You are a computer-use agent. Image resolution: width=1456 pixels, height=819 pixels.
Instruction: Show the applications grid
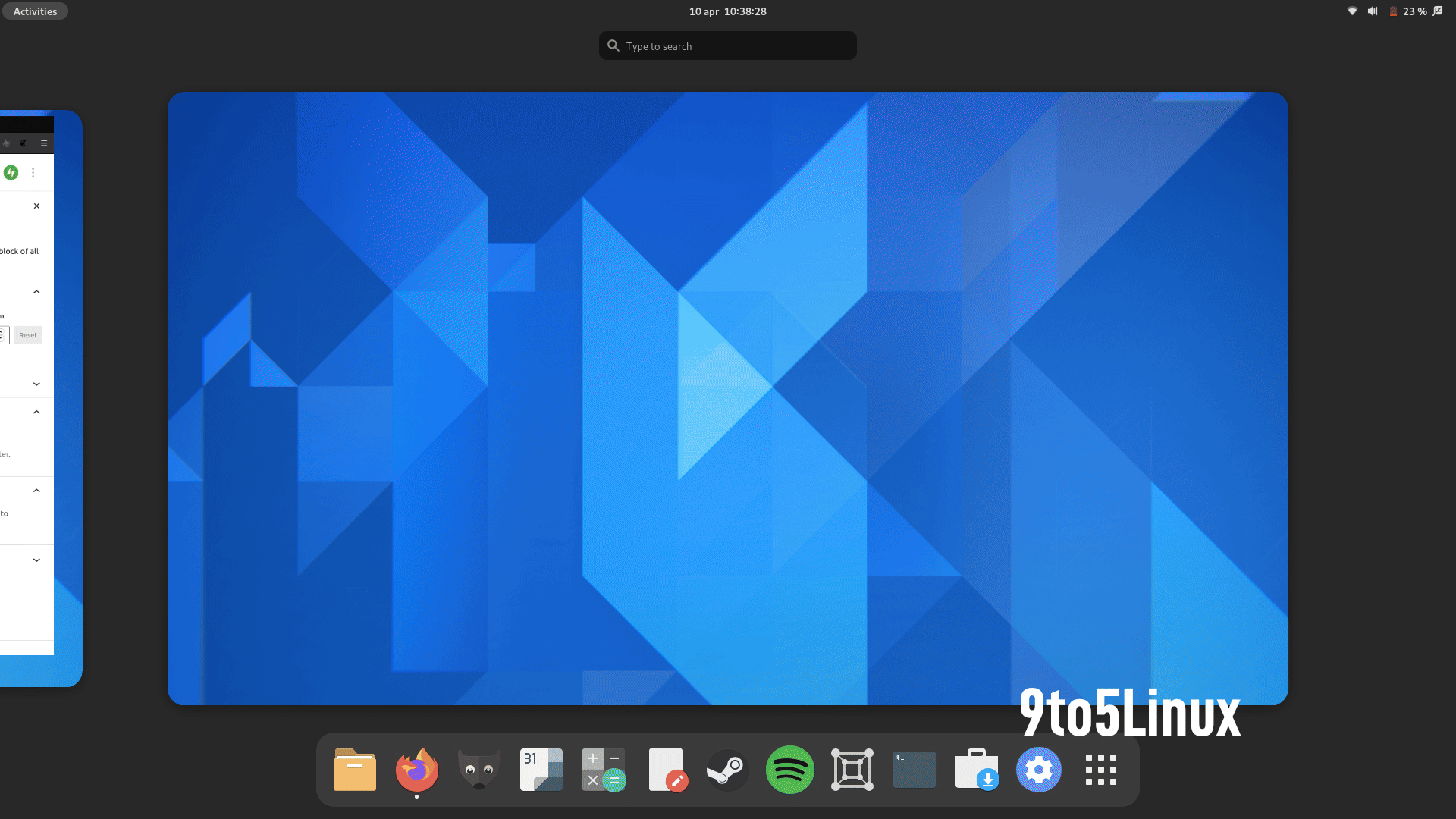pyautogui.click(x=1100, y=770)
